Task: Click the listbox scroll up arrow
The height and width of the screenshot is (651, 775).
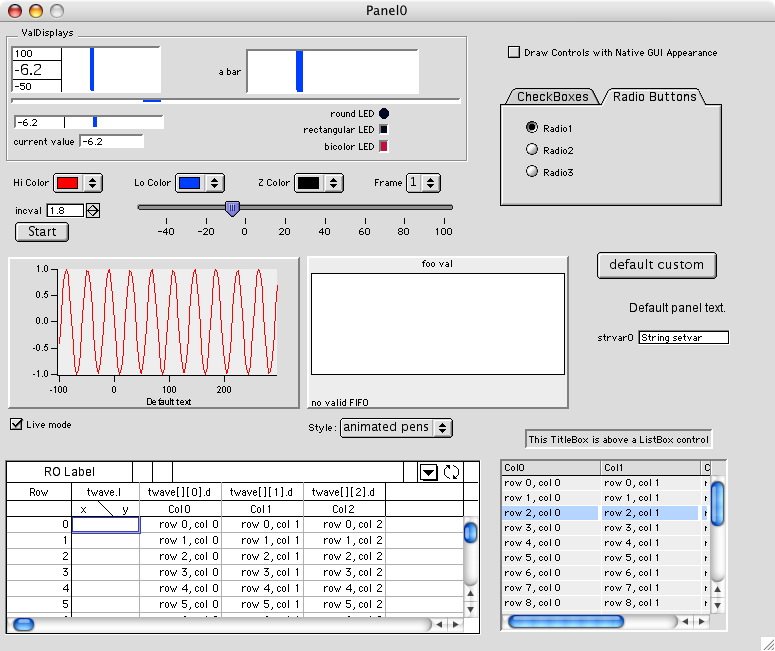Action: coord(718,589)
